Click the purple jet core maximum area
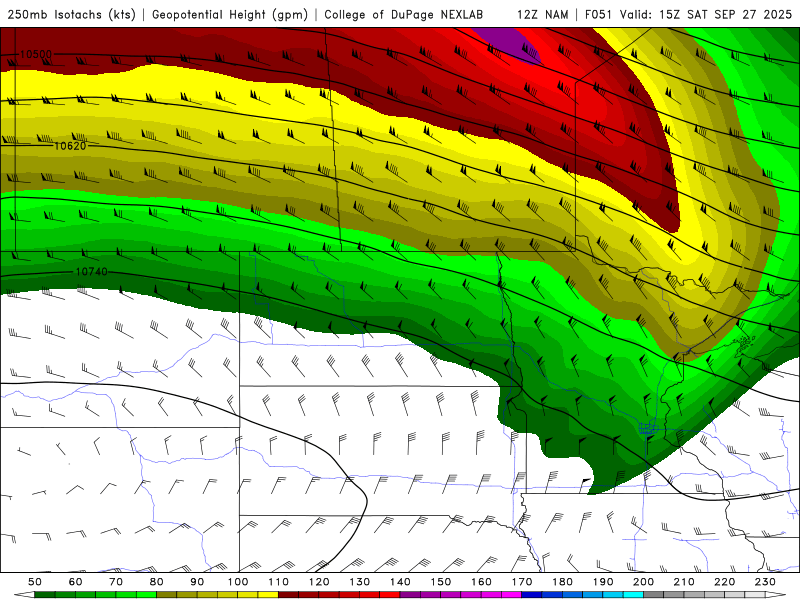This screenshot has height=600, width=800. tap(508, 42)
